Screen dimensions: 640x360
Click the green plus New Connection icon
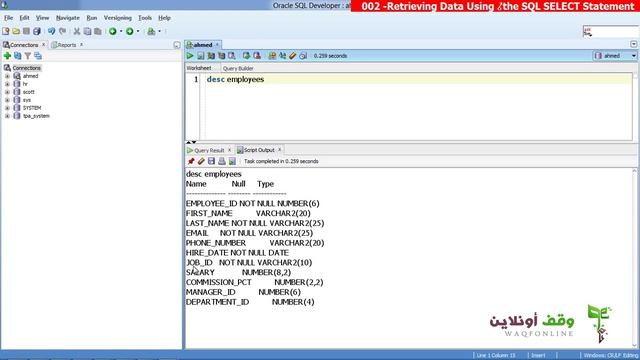7,56
